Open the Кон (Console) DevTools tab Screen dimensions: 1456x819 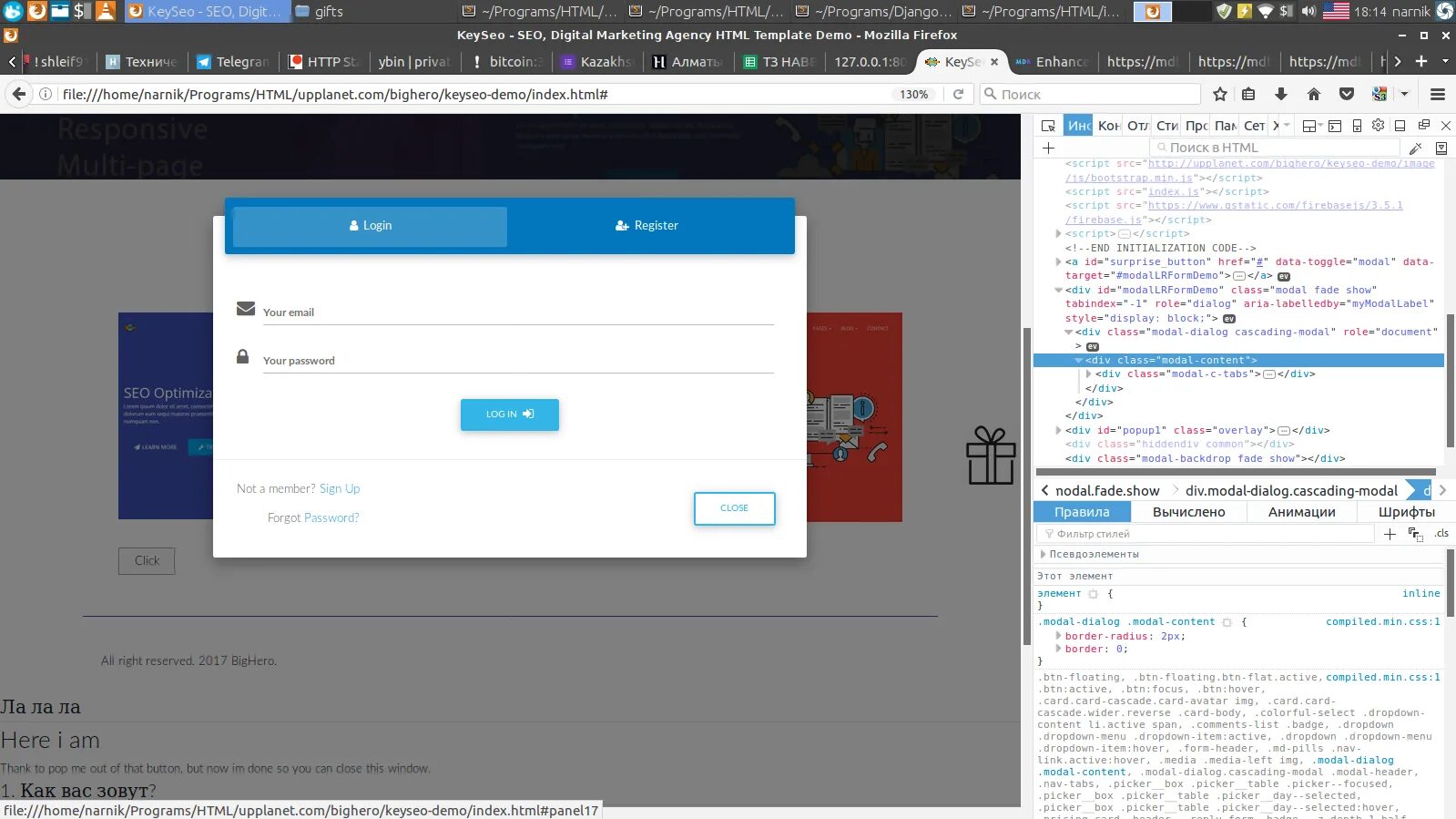click(x=1109, y=126)
